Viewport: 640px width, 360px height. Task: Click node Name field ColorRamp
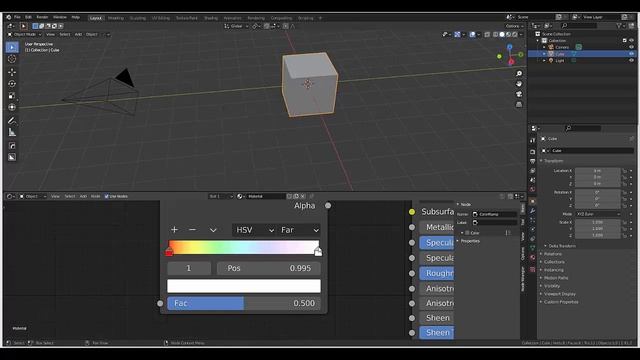pos(494,214)
